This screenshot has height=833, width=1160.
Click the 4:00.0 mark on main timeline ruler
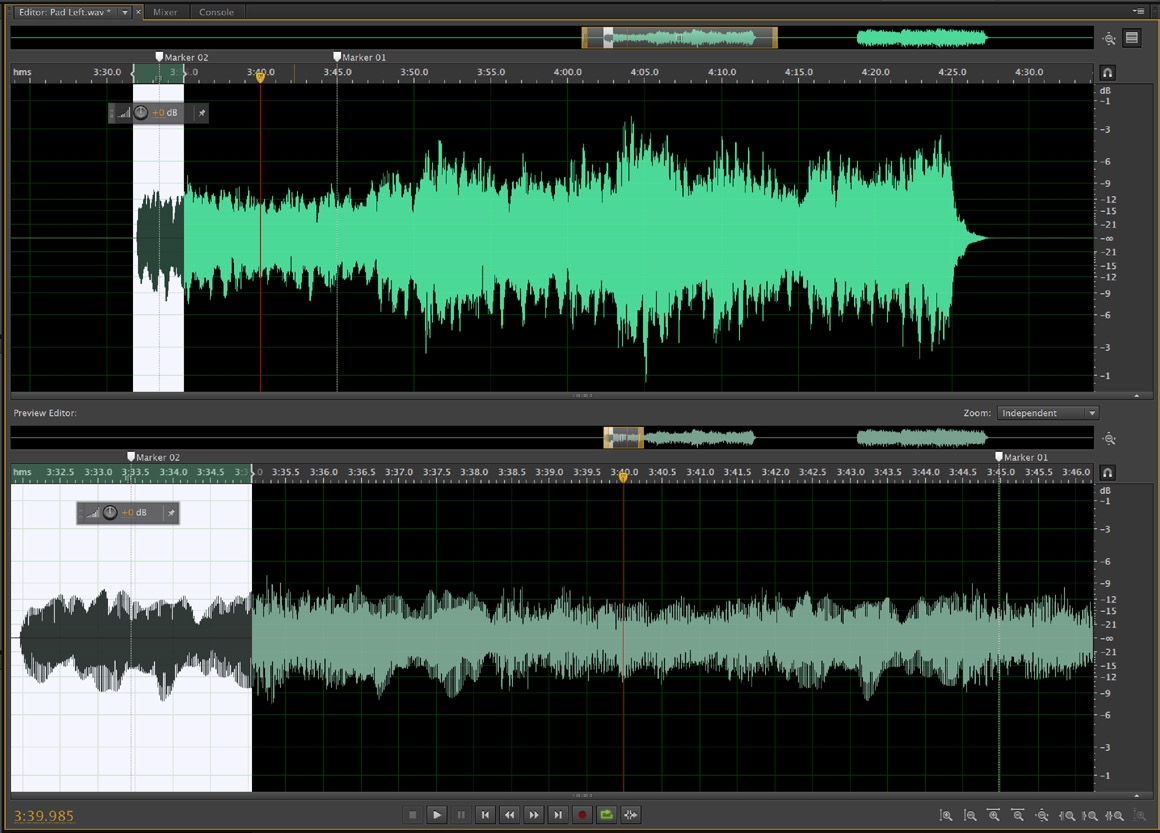coord(567,72)
